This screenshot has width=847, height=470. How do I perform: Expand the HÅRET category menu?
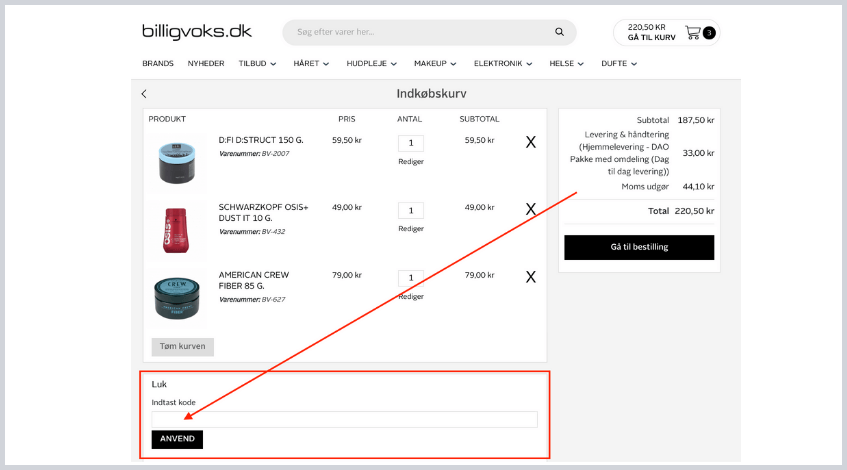pyautogui.click(x=315, y=63)
